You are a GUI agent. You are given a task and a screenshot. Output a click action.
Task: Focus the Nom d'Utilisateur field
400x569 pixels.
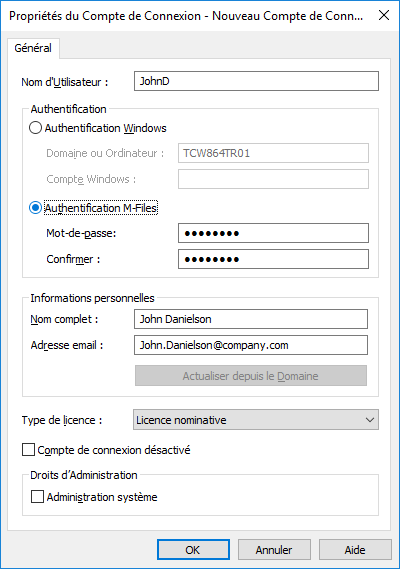point(256,81)
